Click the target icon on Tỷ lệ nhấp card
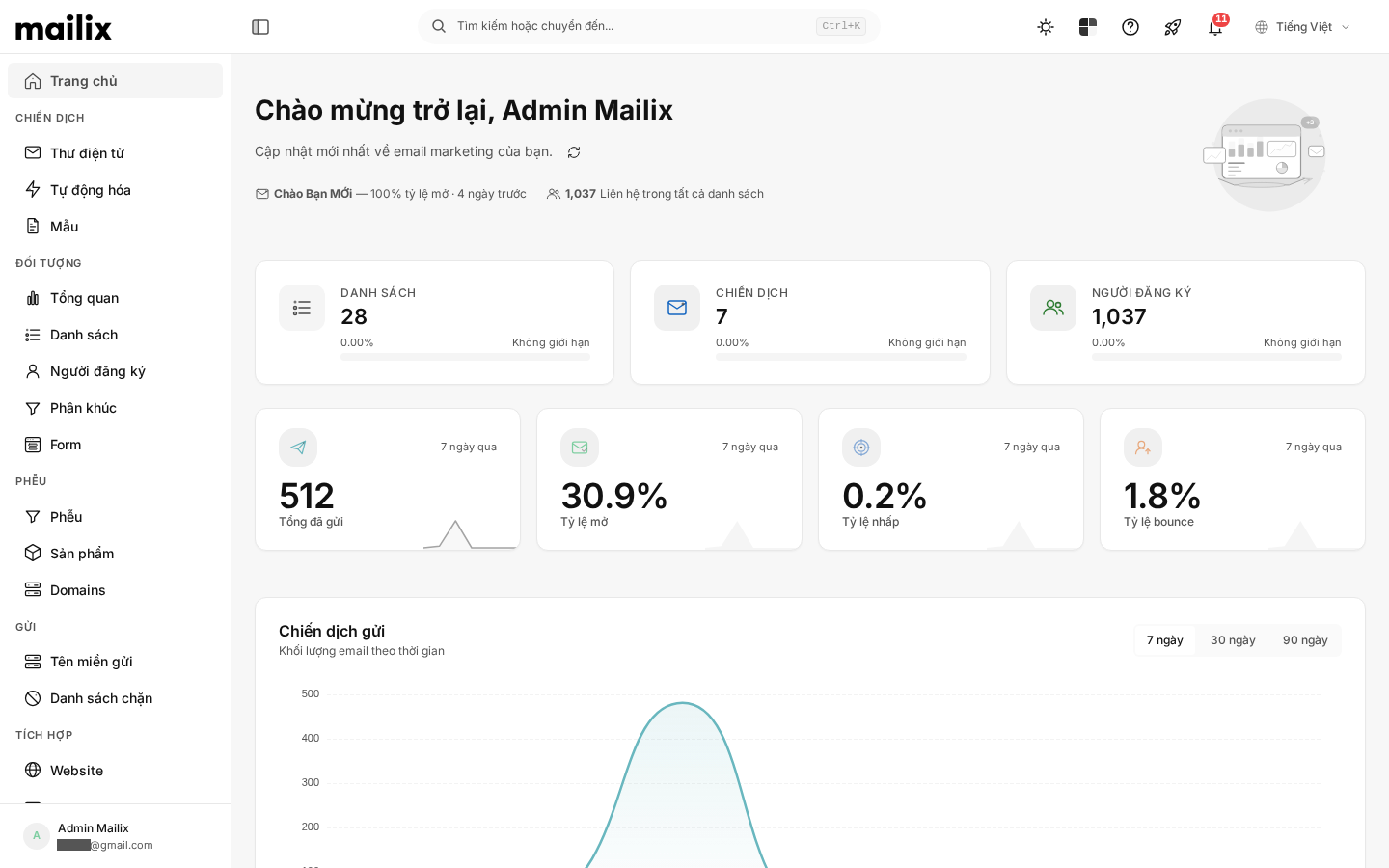 pos(861,448)
